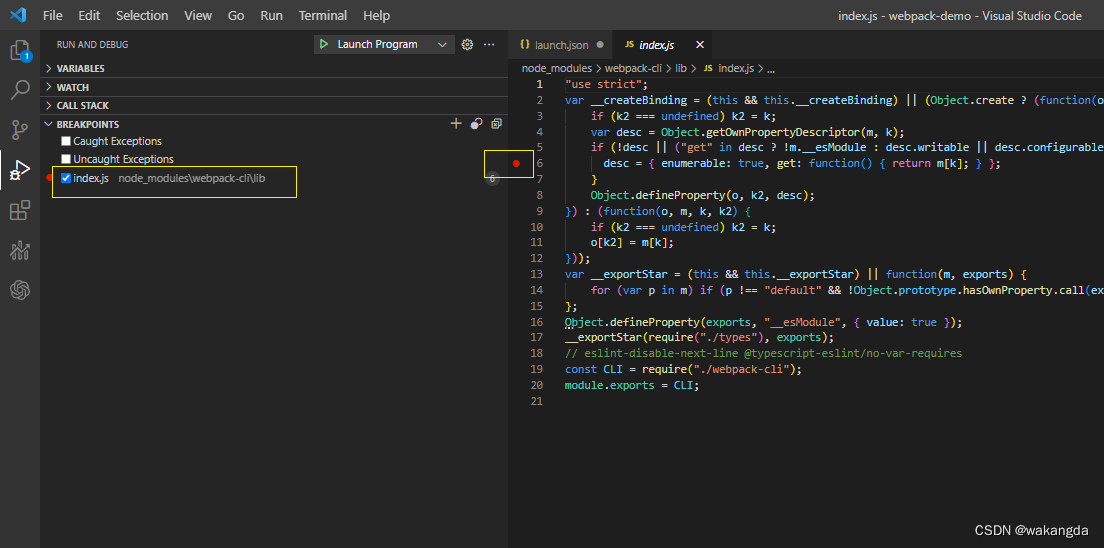Switch to the launch.json tab
The height and width of the screenshot is (548, 1104).
pos(561,45)
